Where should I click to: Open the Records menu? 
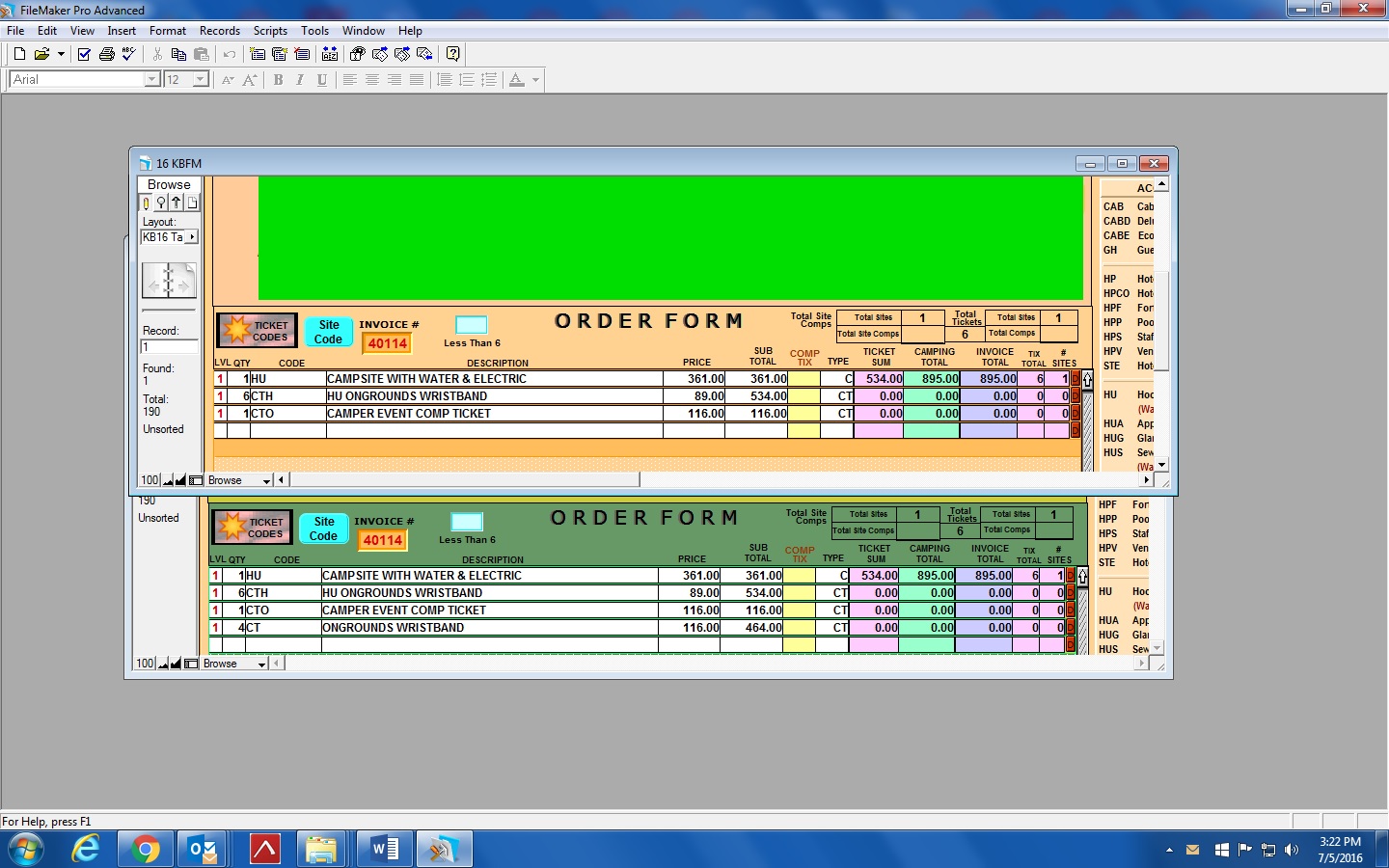click(x=220, y=31)
